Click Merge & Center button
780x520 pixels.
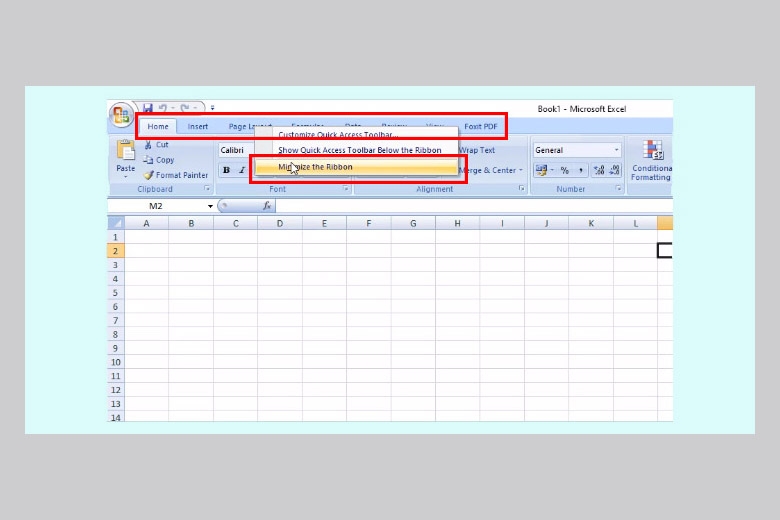click(x=487, y=170)
